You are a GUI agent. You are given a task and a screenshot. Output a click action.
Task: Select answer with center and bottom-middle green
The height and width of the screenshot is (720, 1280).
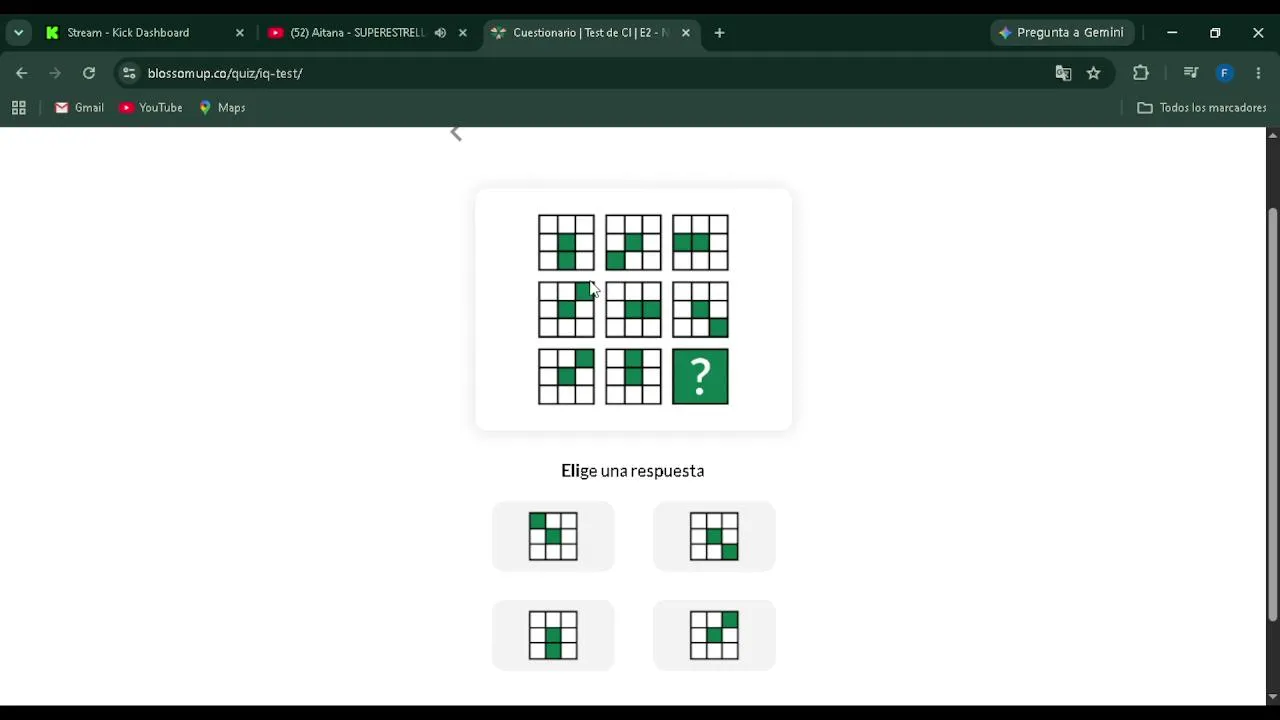[x=553, y=635]
